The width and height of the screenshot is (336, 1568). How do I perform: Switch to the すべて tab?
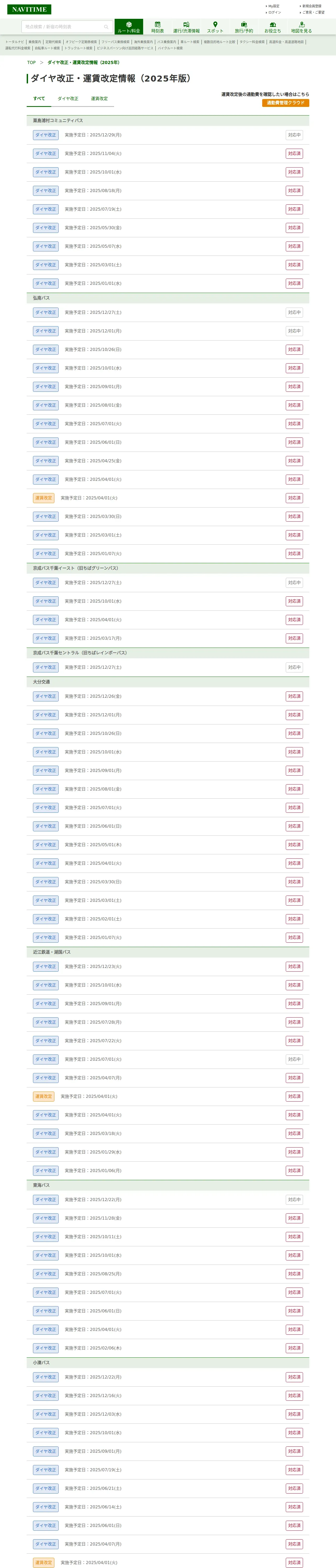(39, 99)
